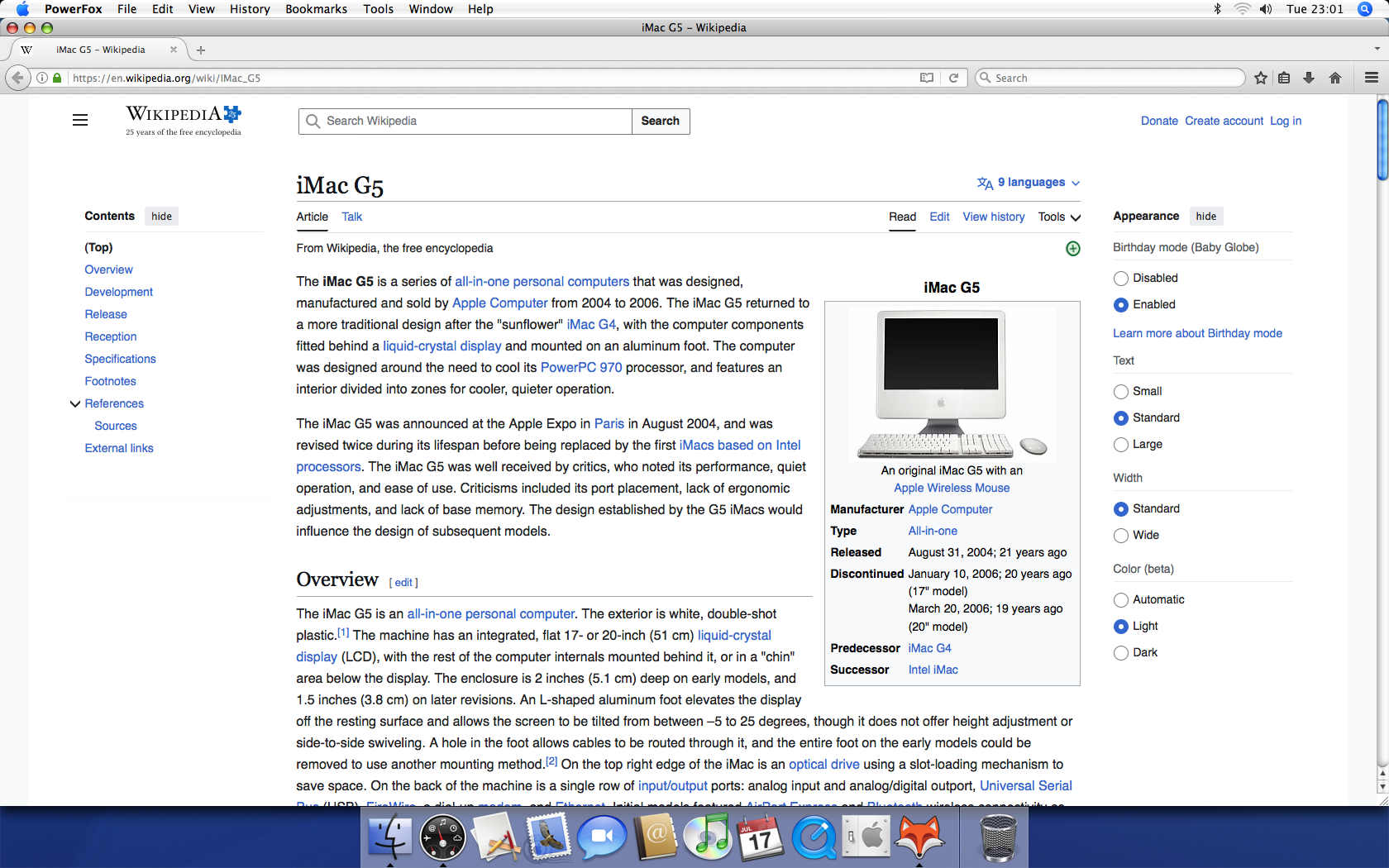Go to home page via house icon
Screen dimensions: 1389x868
pyautogui.click(x=1335, y=78)
